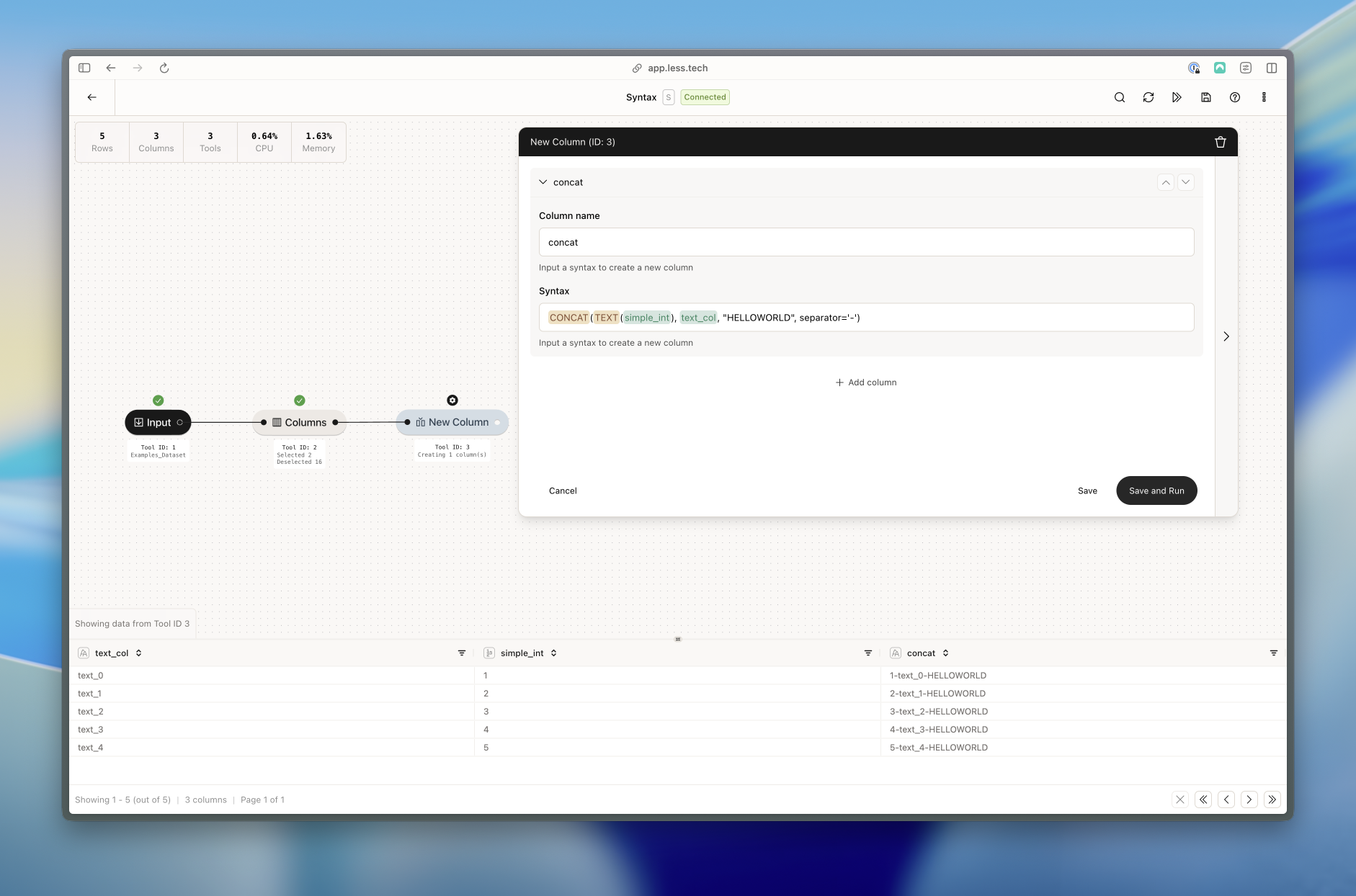Viewport: 1356px width, 896px height.
Task: Move concat column down
Action: click(x=1186, y=182)
